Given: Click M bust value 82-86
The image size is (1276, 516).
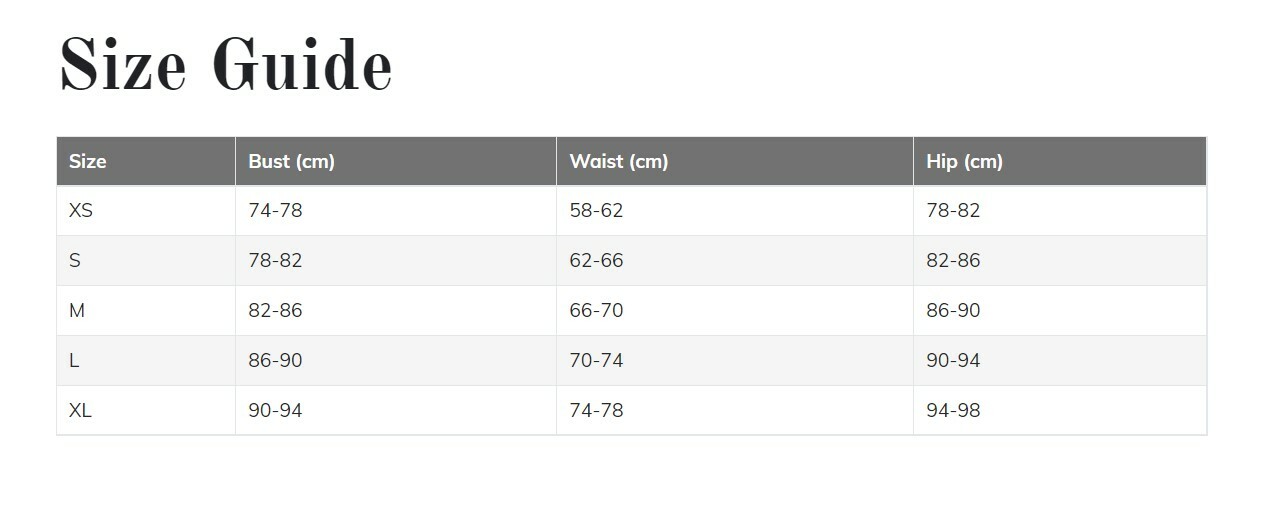Looking at the screenshot, I should click(x=275, y=311).
